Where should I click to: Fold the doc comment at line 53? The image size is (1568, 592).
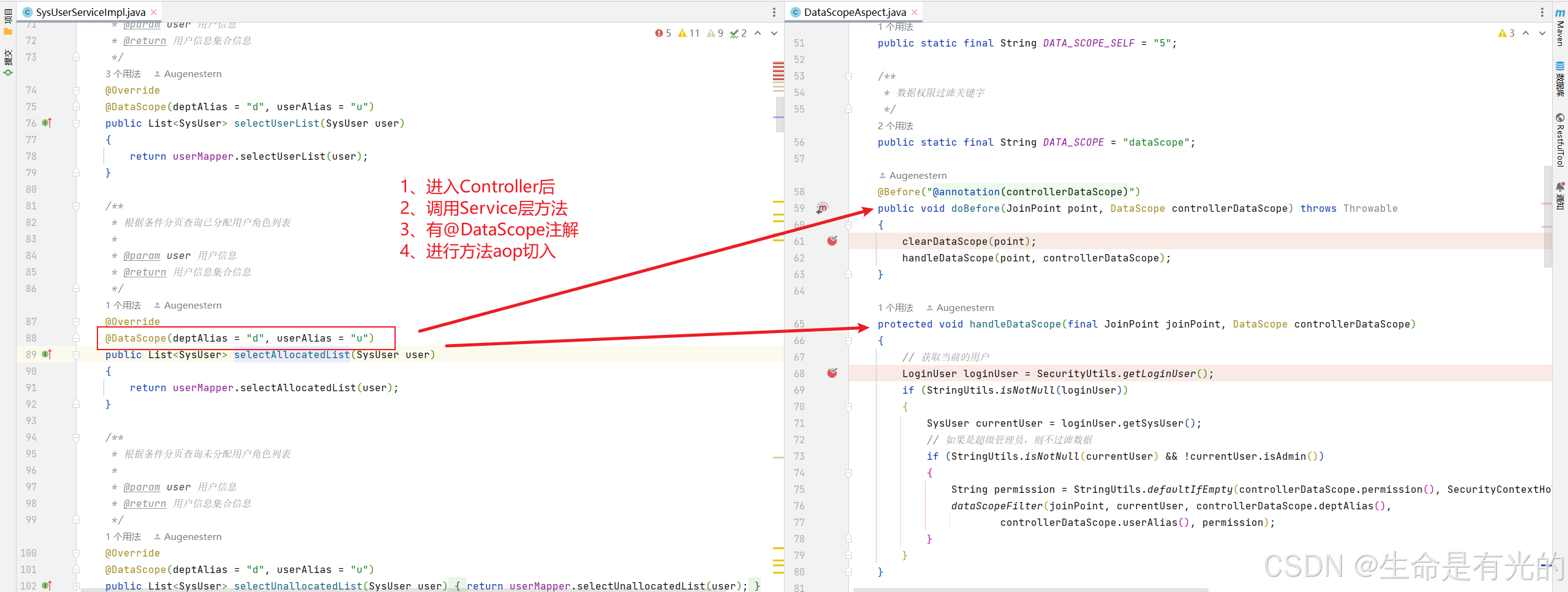(x=849, y=76)
